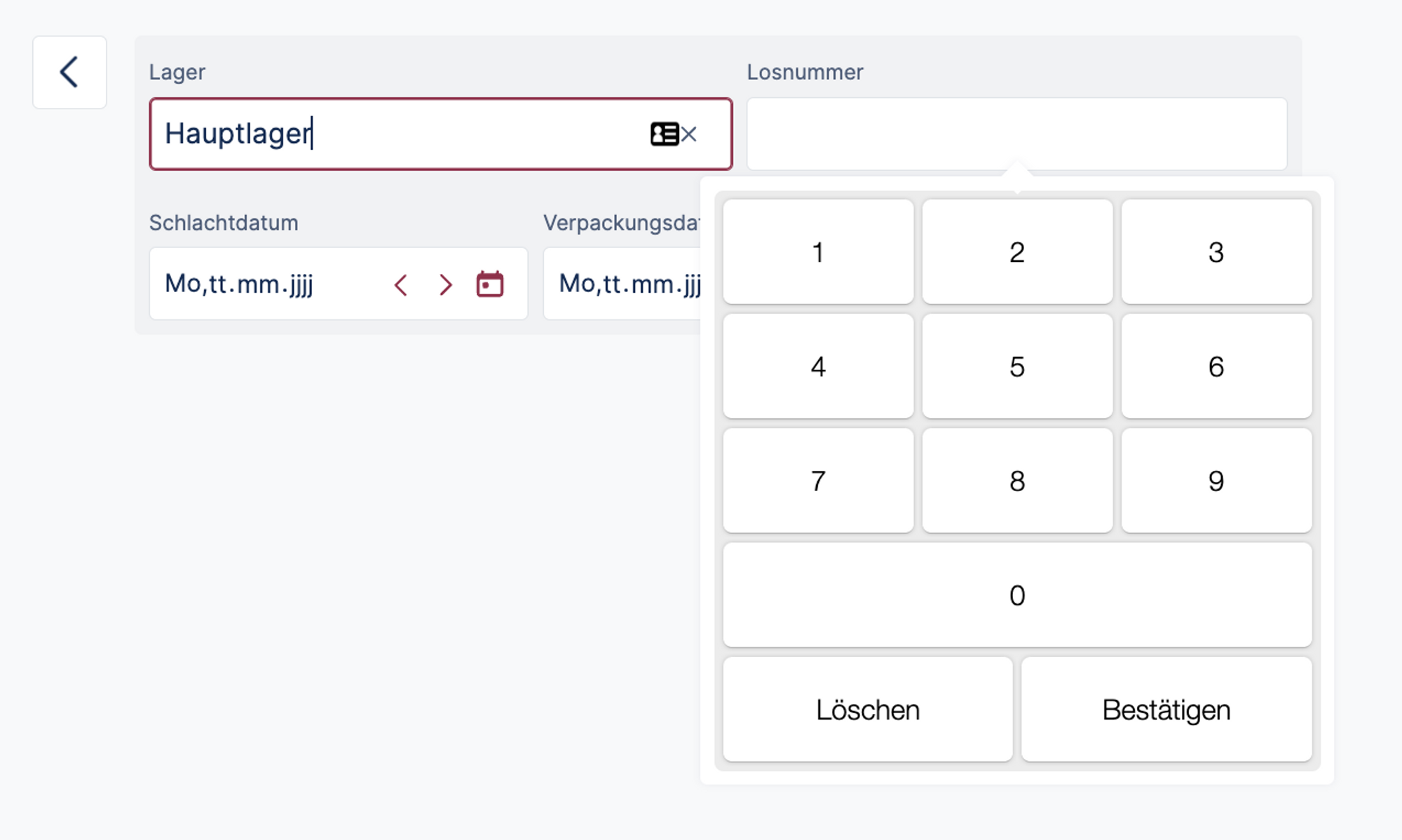Click the back arrow button
This screenshot has width=1402, height=840.
click(69, 72)
